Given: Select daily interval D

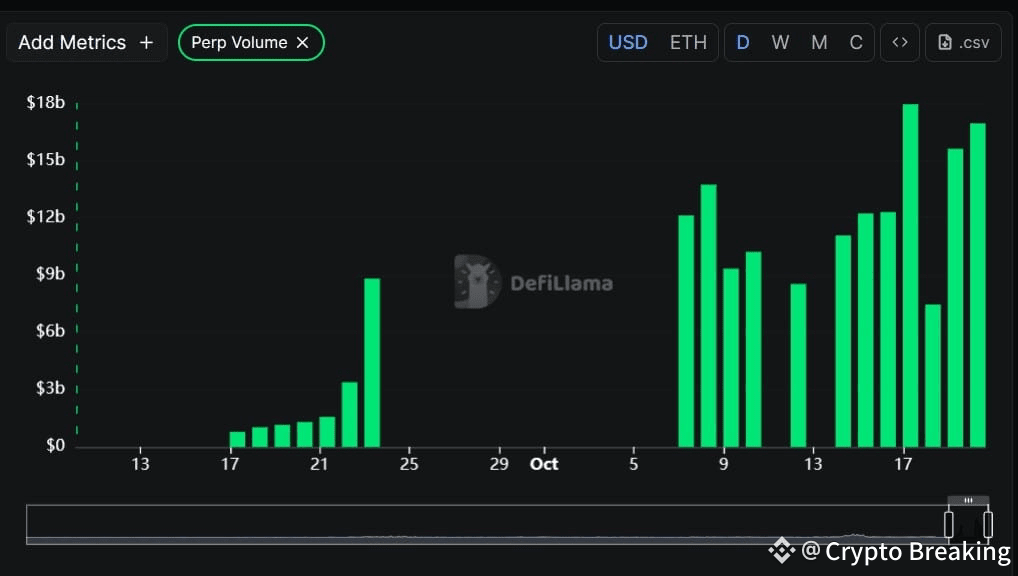Looking at the screenshot, I should click(x=743, y=43).
